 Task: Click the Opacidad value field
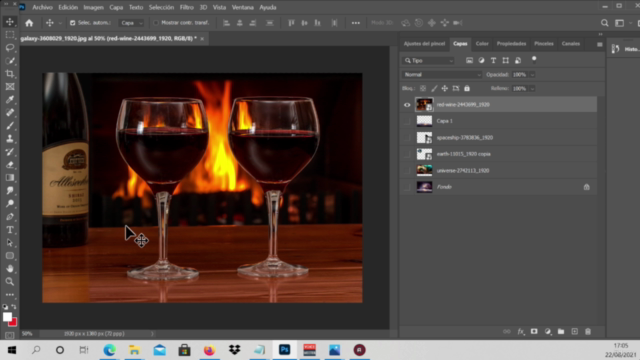[520, 75]
